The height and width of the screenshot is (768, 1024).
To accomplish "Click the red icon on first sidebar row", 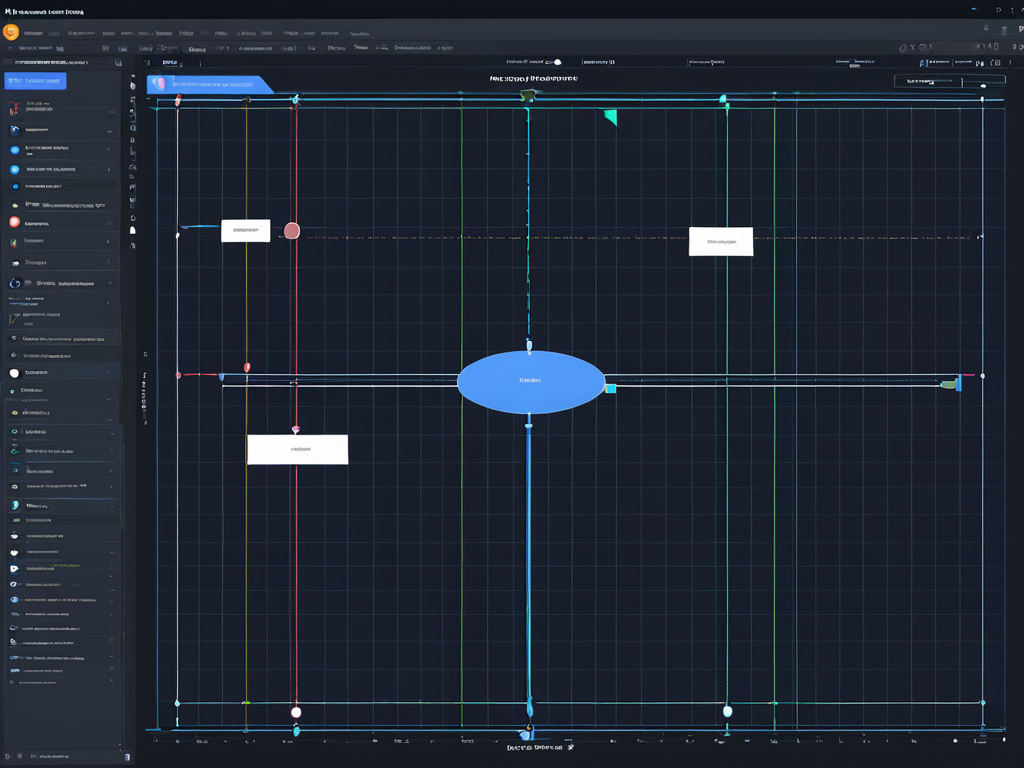I will (14, 107).
